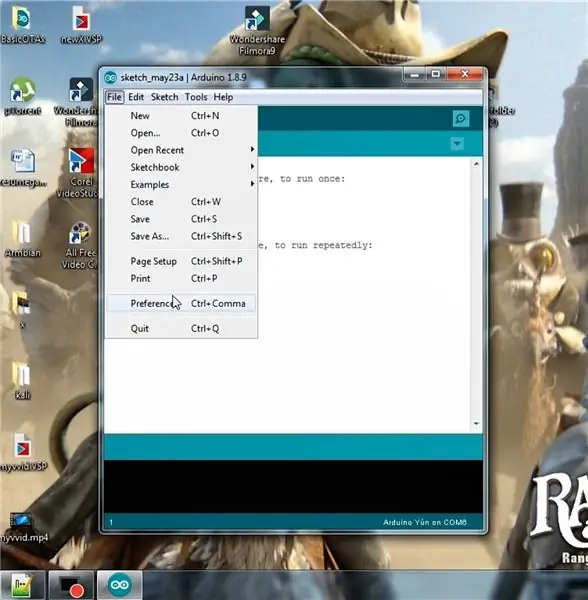Screen dimensions: 588x600
Task: Open the Tools menu
Action: click(x=196, y=97)
